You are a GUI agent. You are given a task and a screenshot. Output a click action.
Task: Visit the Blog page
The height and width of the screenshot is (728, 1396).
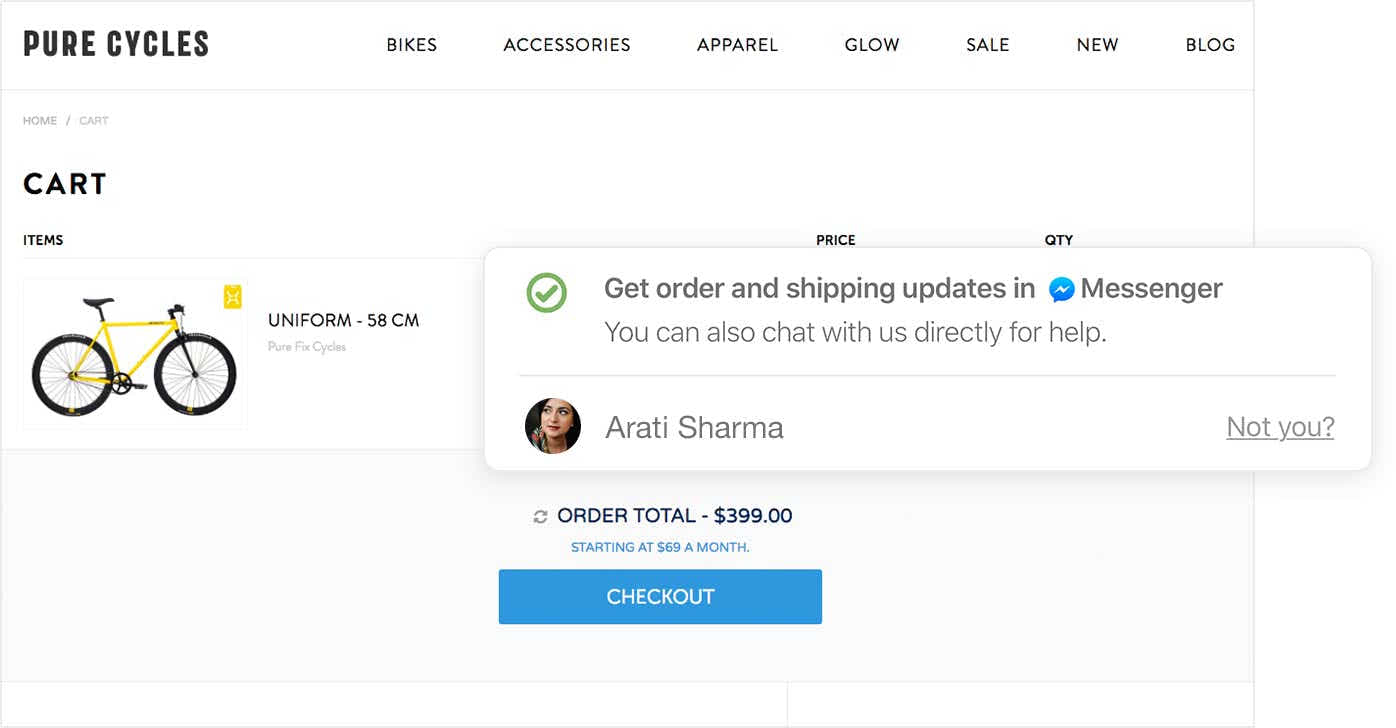(1210, 45)
